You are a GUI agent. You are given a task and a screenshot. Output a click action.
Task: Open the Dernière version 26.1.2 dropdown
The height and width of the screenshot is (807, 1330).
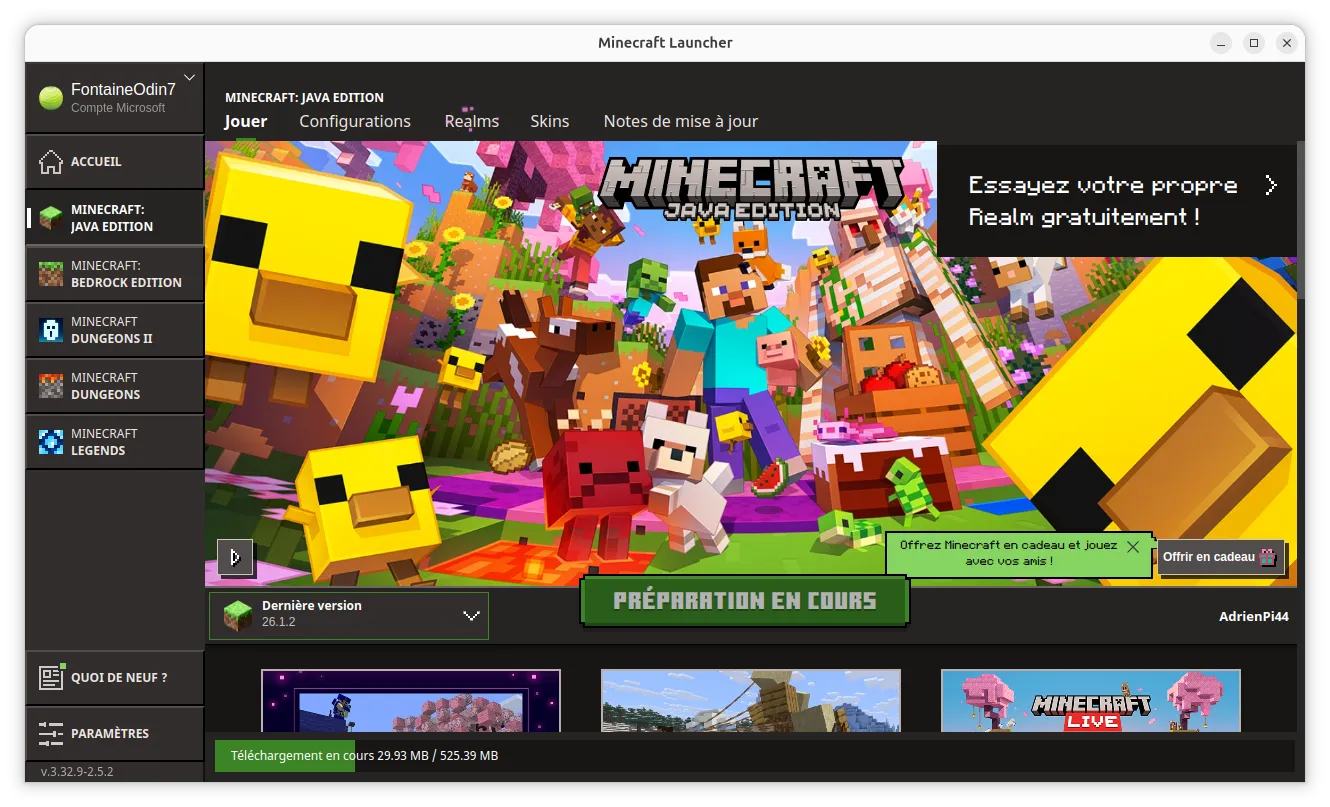coord(349,615)
